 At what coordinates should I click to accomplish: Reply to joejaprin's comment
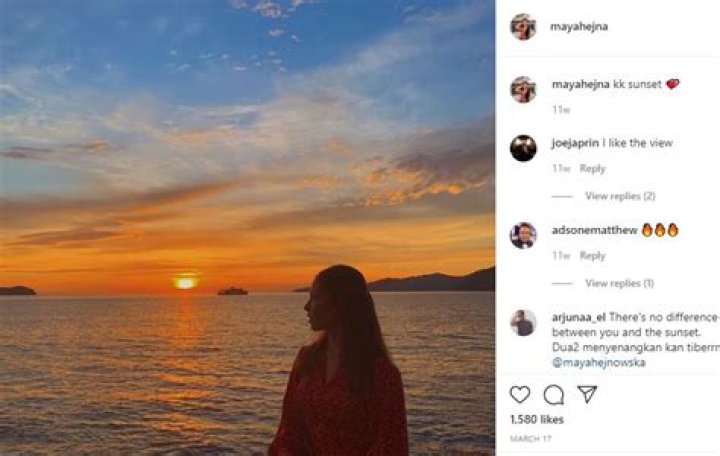click(592, 169)
